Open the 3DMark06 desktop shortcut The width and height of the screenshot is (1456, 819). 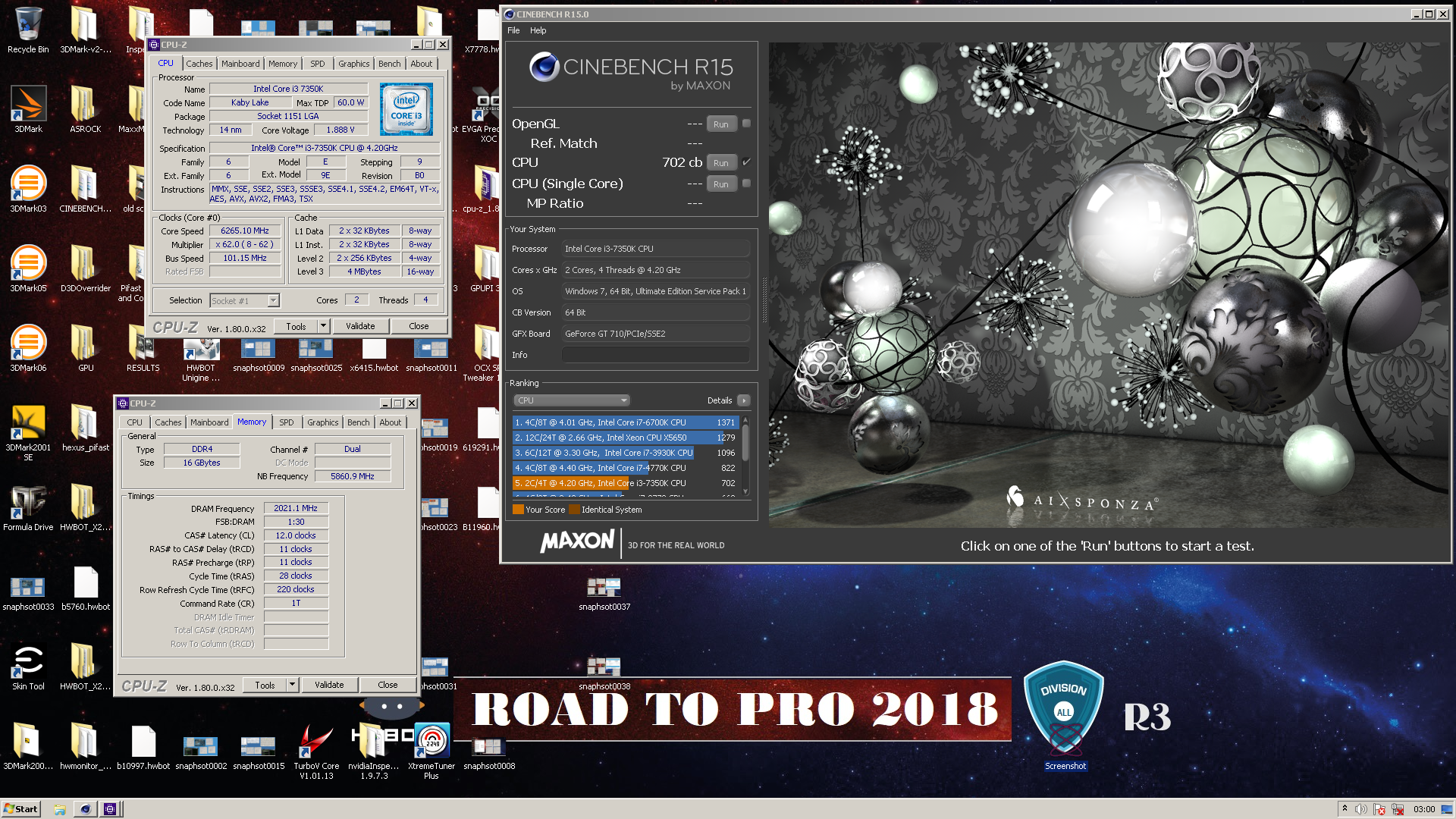(x=28, y=349)
